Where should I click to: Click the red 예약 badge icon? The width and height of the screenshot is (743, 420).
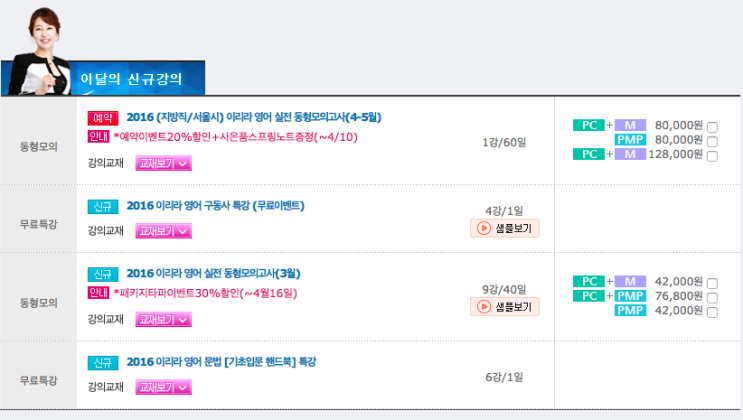coord(104,117)
